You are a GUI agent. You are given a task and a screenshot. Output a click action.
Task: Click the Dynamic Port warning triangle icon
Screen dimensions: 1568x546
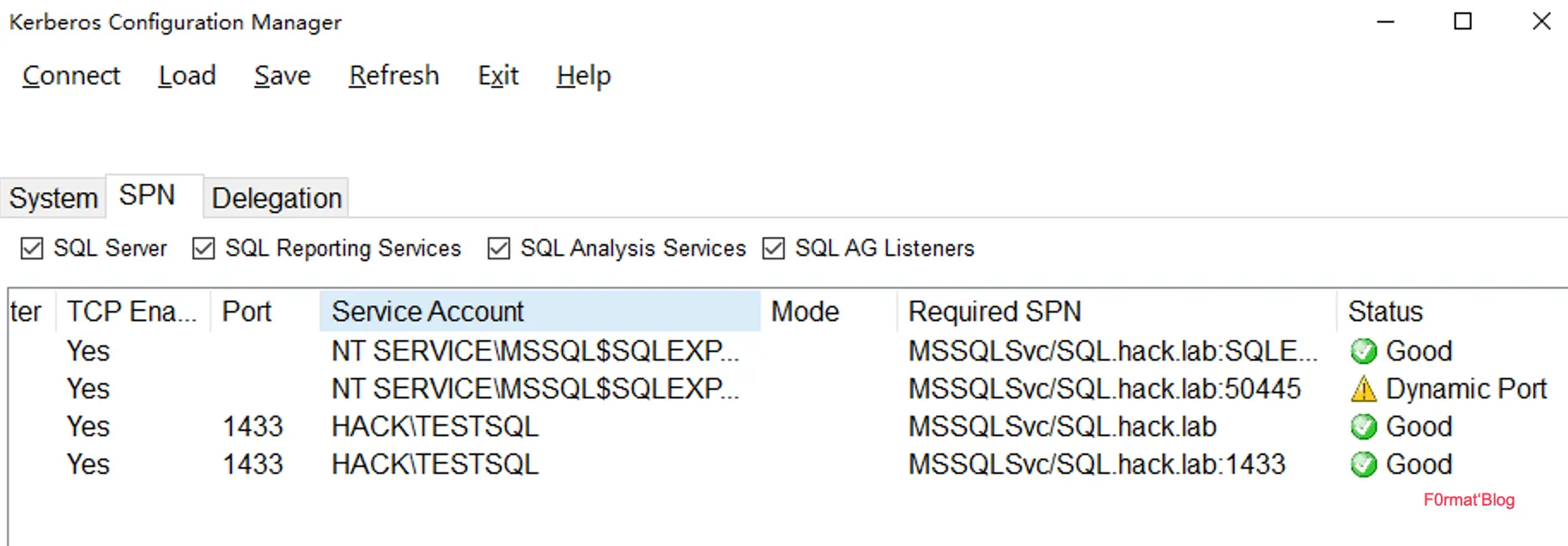pyautogui.click(x=1363, y=390)
